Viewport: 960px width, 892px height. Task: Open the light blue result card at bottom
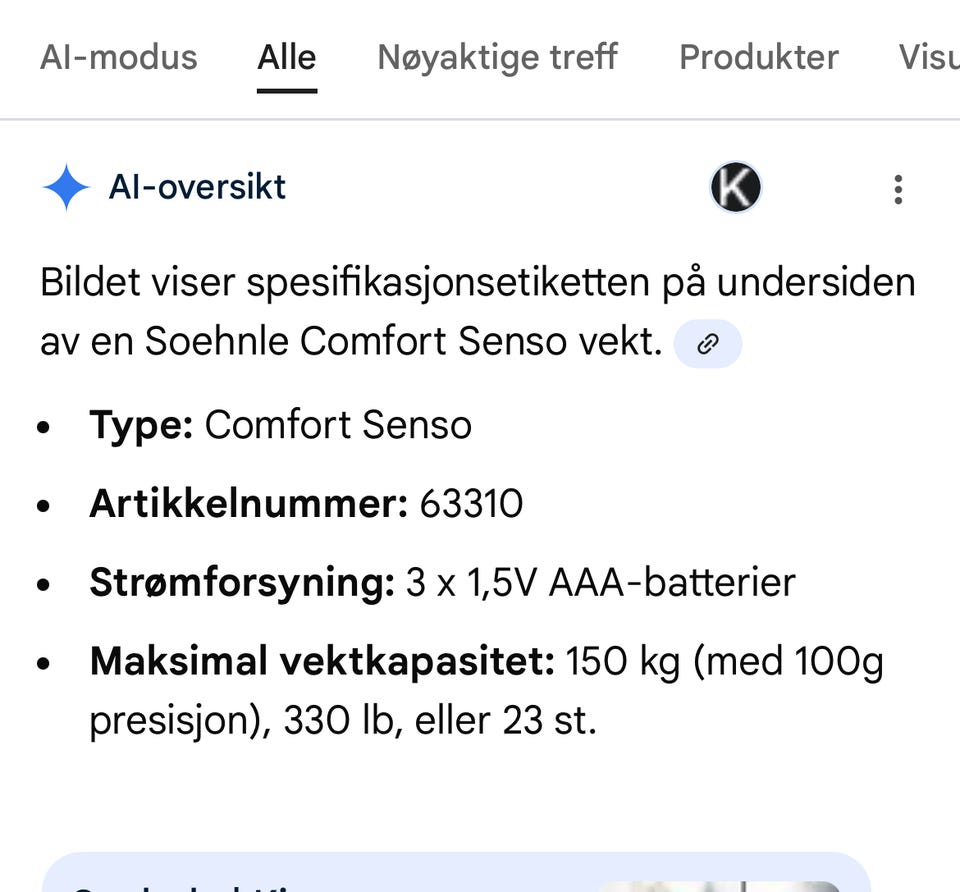click(300, 874)
